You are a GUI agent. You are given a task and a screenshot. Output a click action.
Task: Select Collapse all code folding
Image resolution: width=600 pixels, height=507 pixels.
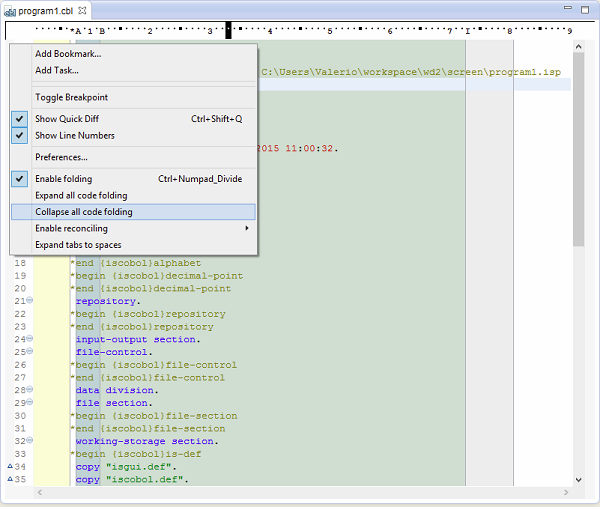[x=84, y=212]
